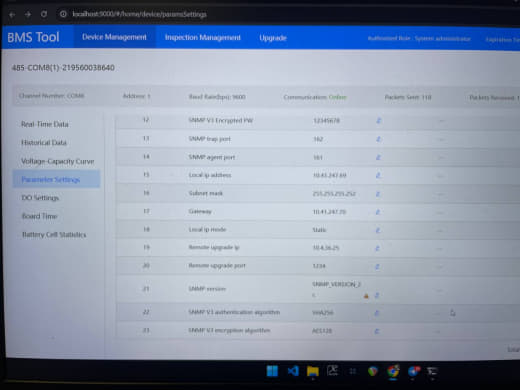Edit the Subnet mask value
Viewport: 520px width, 390px height.
(378, 194)
